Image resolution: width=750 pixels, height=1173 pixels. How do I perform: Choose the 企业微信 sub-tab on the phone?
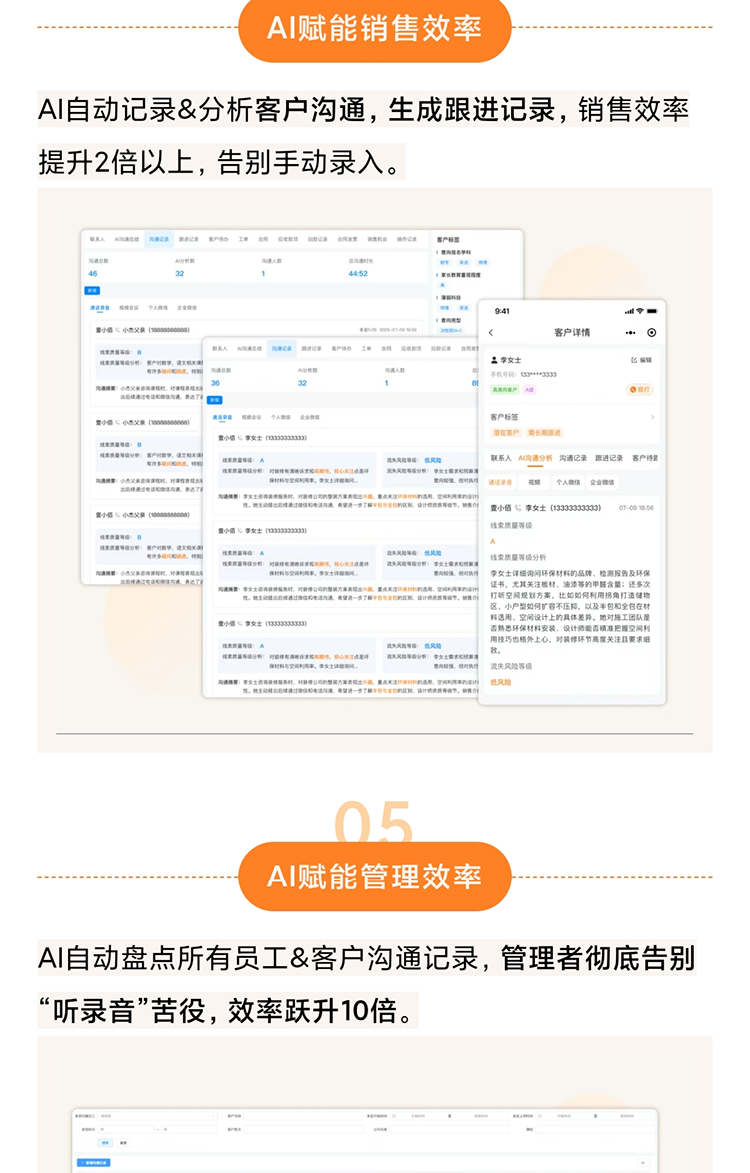602,483
